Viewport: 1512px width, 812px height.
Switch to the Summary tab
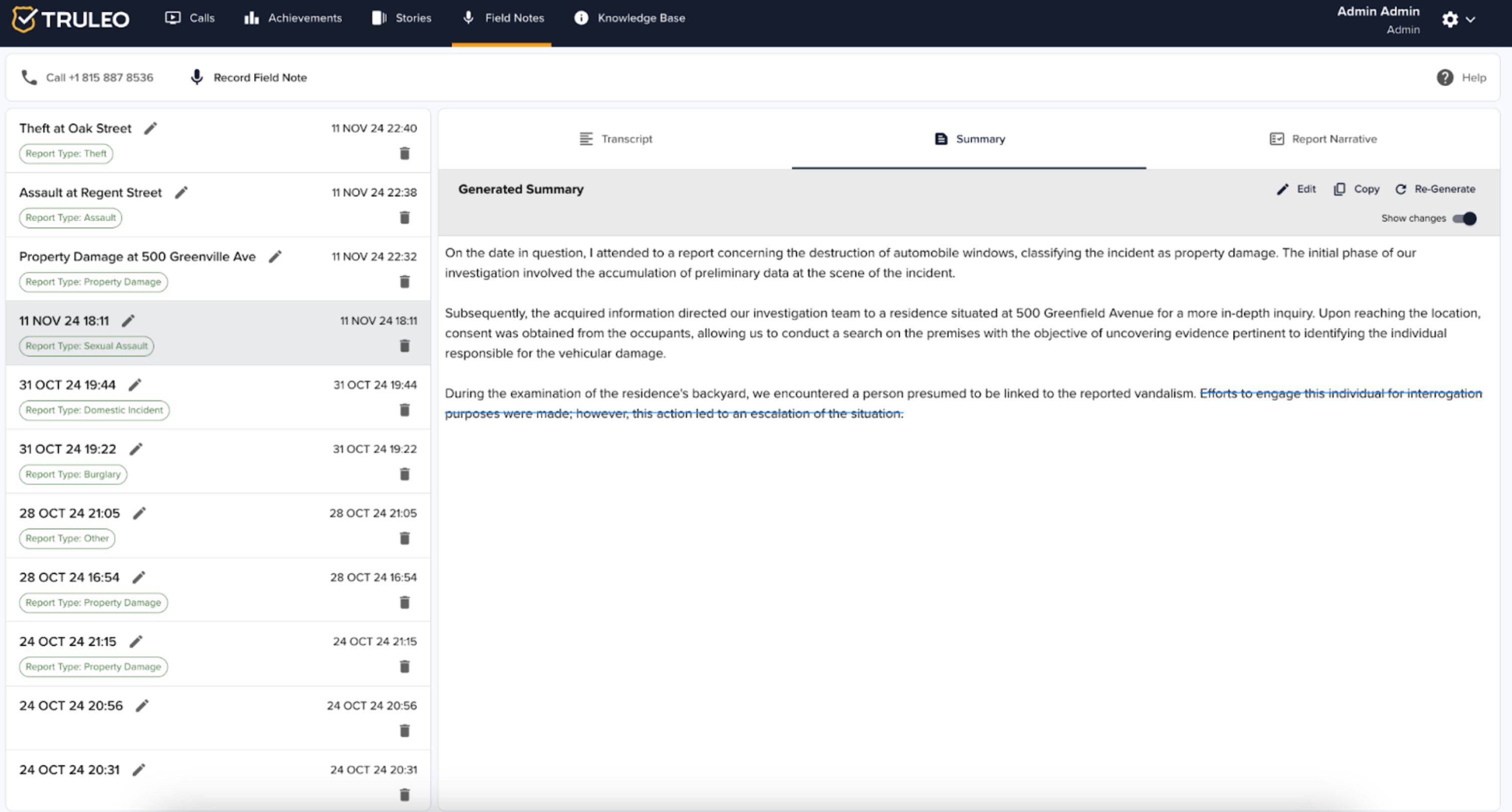tap(969, 139)
